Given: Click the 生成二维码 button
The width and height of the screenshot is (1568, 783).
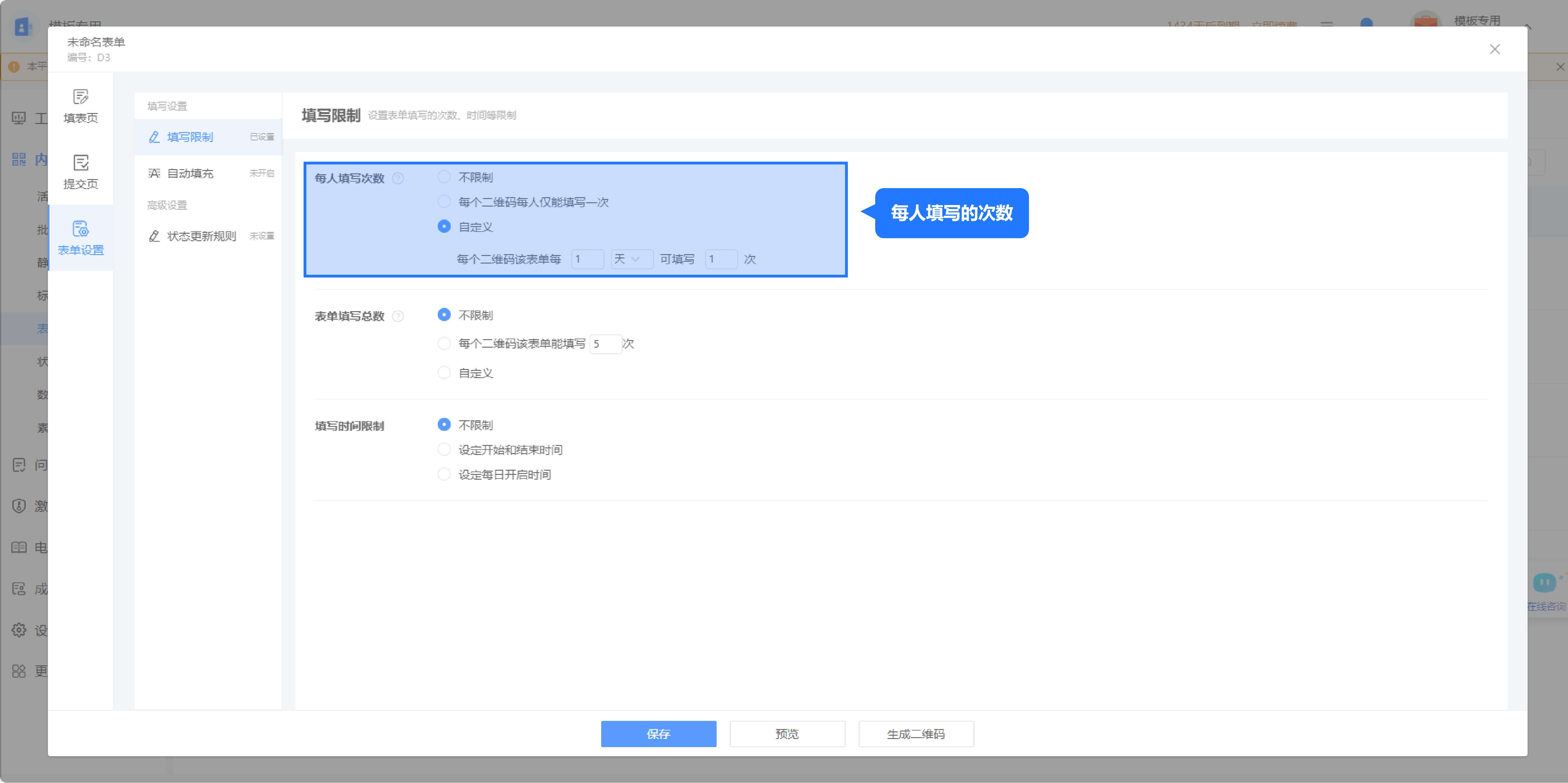Looking at the screenshot, I should click(x=916, y=734).
